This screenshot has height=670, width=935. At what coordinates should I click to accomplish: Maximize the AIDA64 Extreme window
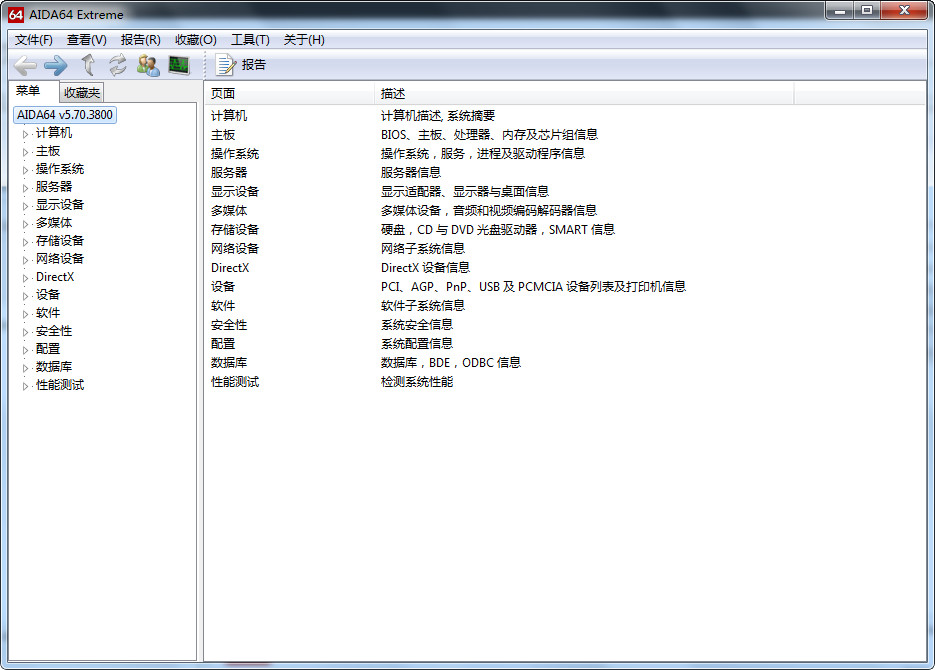866,11
